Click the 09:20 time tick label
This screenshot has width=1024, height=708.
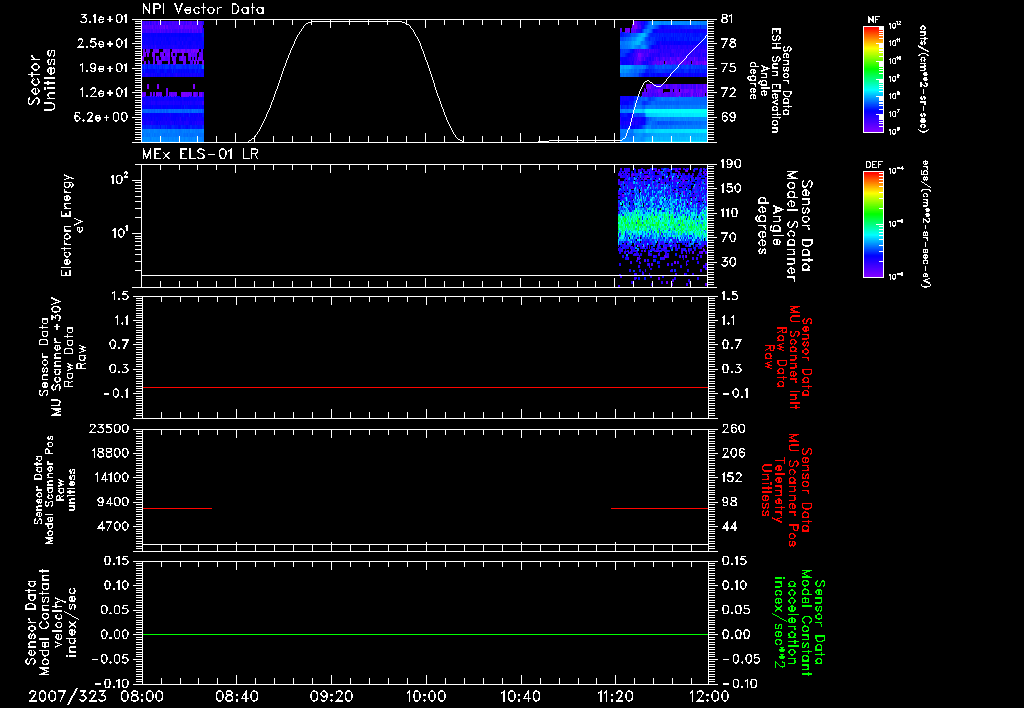(331, 696)
